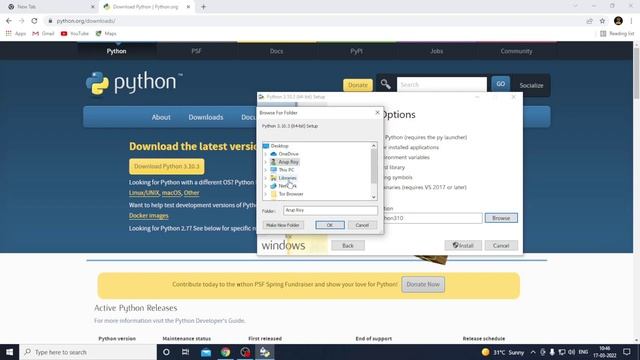The height and width of the screenshot is (360, 640).
Task: Bookmark page with the star icon
Action: tap(602, 21)
